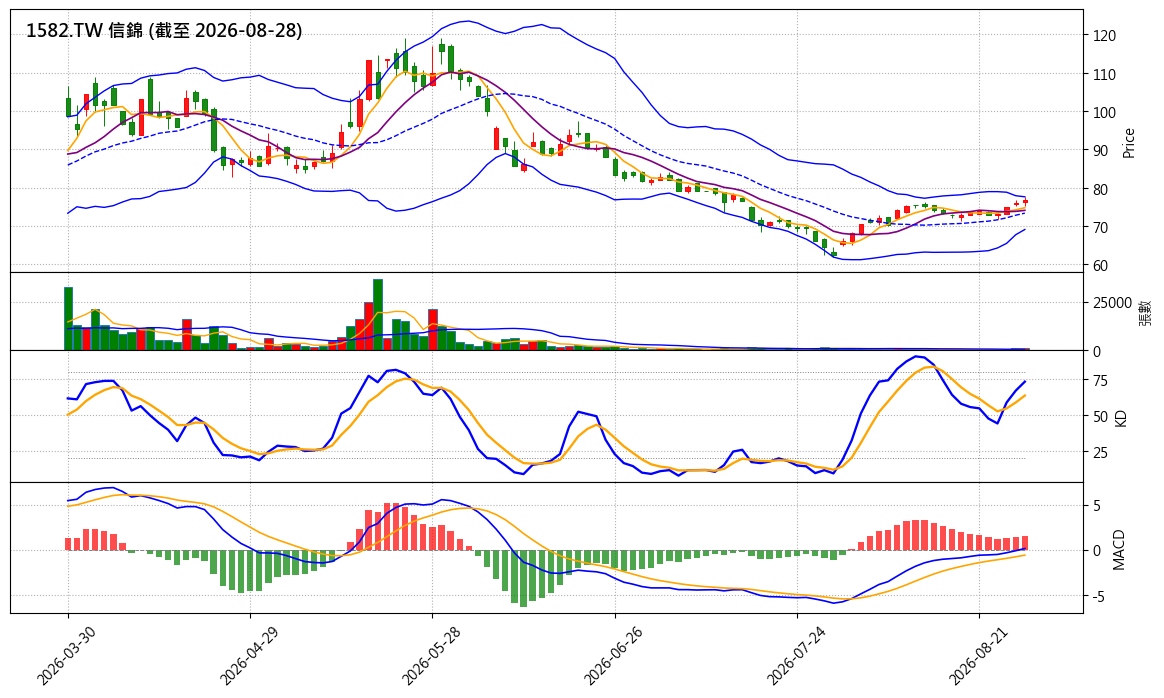Screen dimensions: 1164x698
Task: Click the 100 price tick label
Action: [x=1104, y=113]
